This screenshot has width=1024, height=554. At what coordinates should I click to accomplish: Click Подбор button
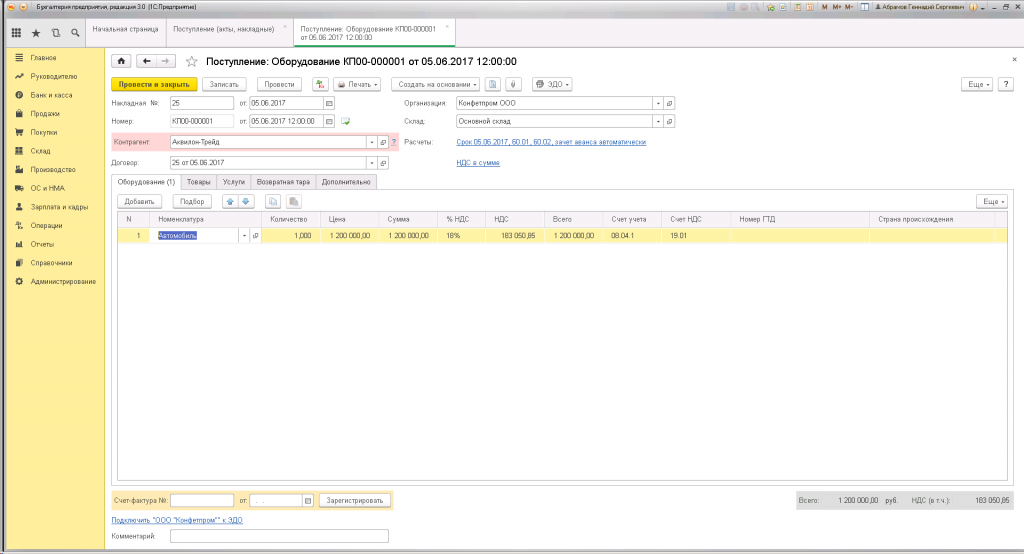192,202
